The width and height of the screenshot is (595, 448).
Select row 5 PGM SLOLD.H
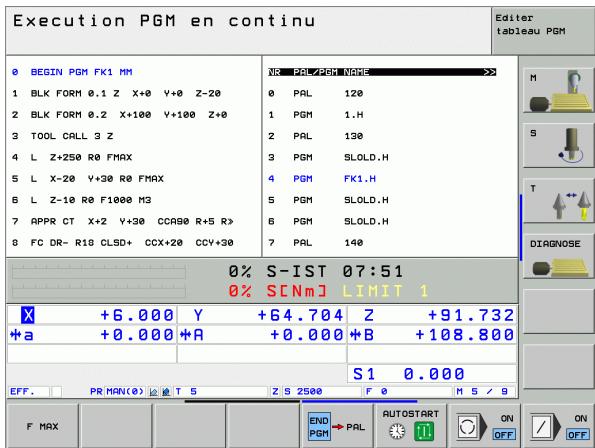(382, 200)
